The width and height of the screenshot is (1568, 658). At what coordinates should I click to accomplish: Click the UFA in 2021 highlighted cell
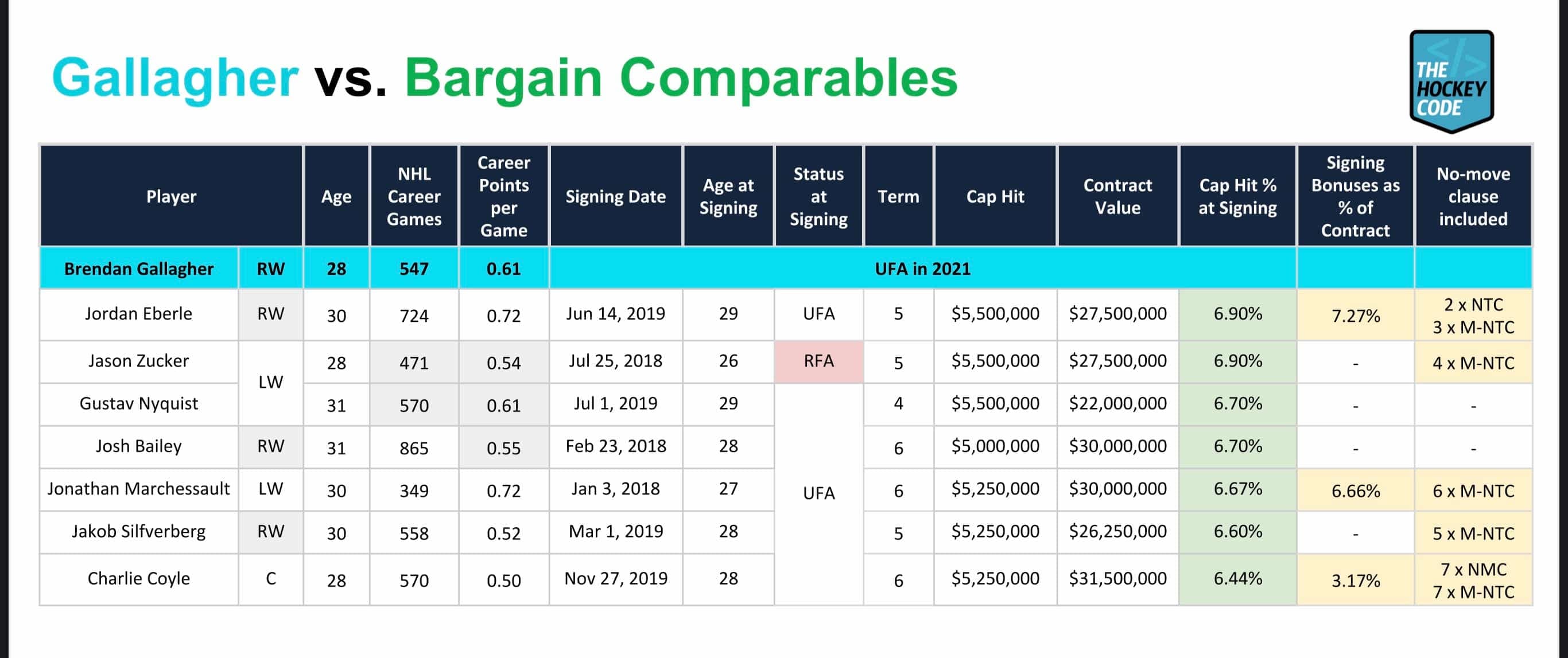pyautogui.click(x=922, y=269)
